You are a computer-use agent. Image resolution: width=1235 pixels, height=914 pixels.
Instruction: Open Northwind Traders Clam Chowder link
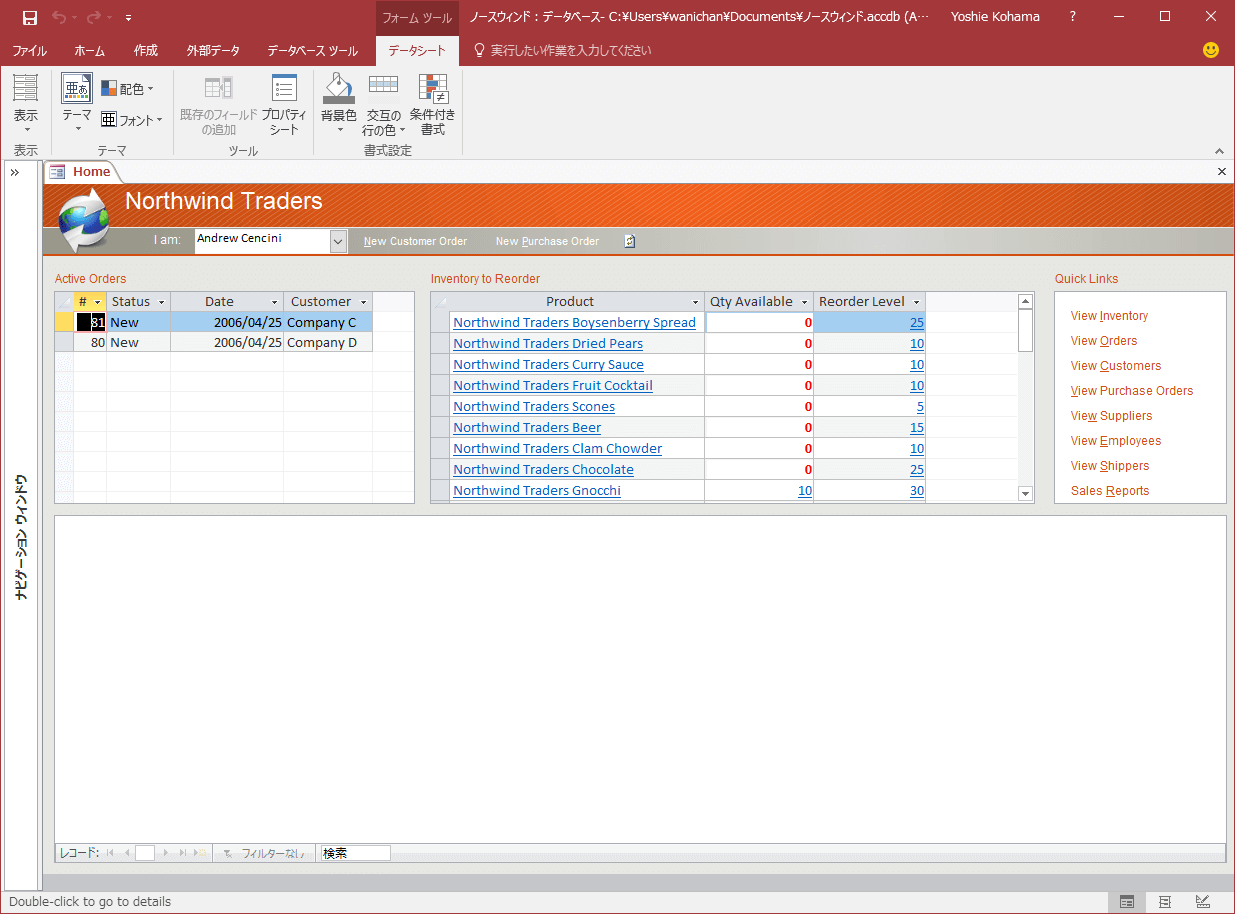[557, 448]
